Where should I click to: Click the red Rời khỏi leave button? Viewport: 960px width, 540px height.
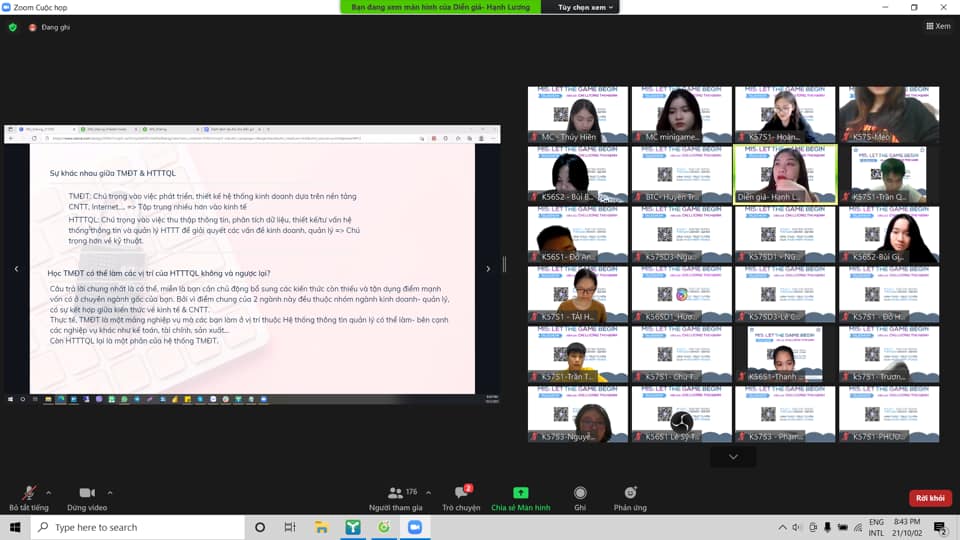929,498
